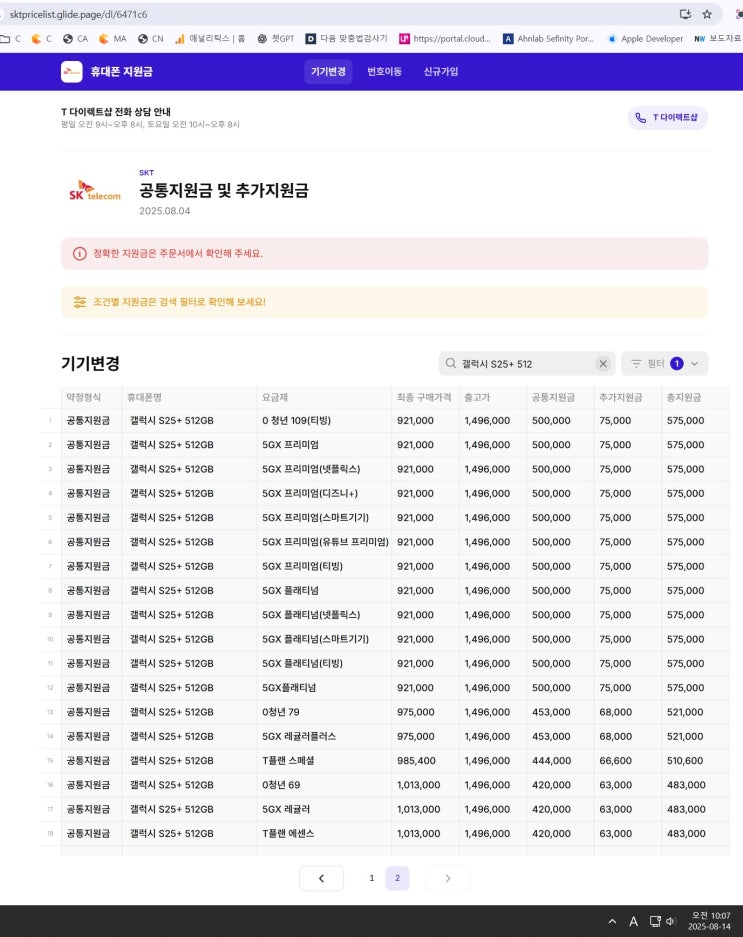Viewport: 743px width, 937px height.
Task: Click the filter sliders icon in yellow banner
Action: (80, 302)
